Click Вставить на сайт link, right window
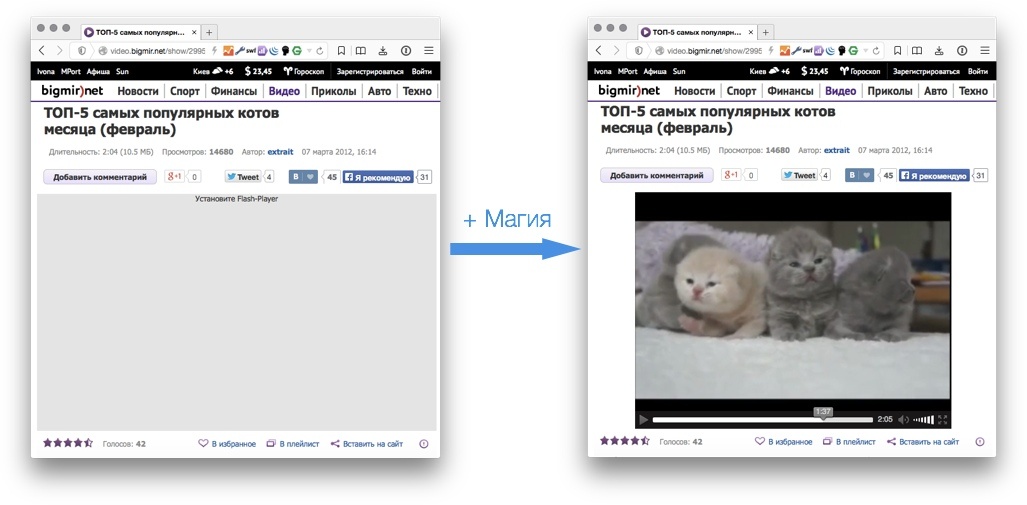Viewport: 1027px width, 505px height. click(x=924, y=441)
